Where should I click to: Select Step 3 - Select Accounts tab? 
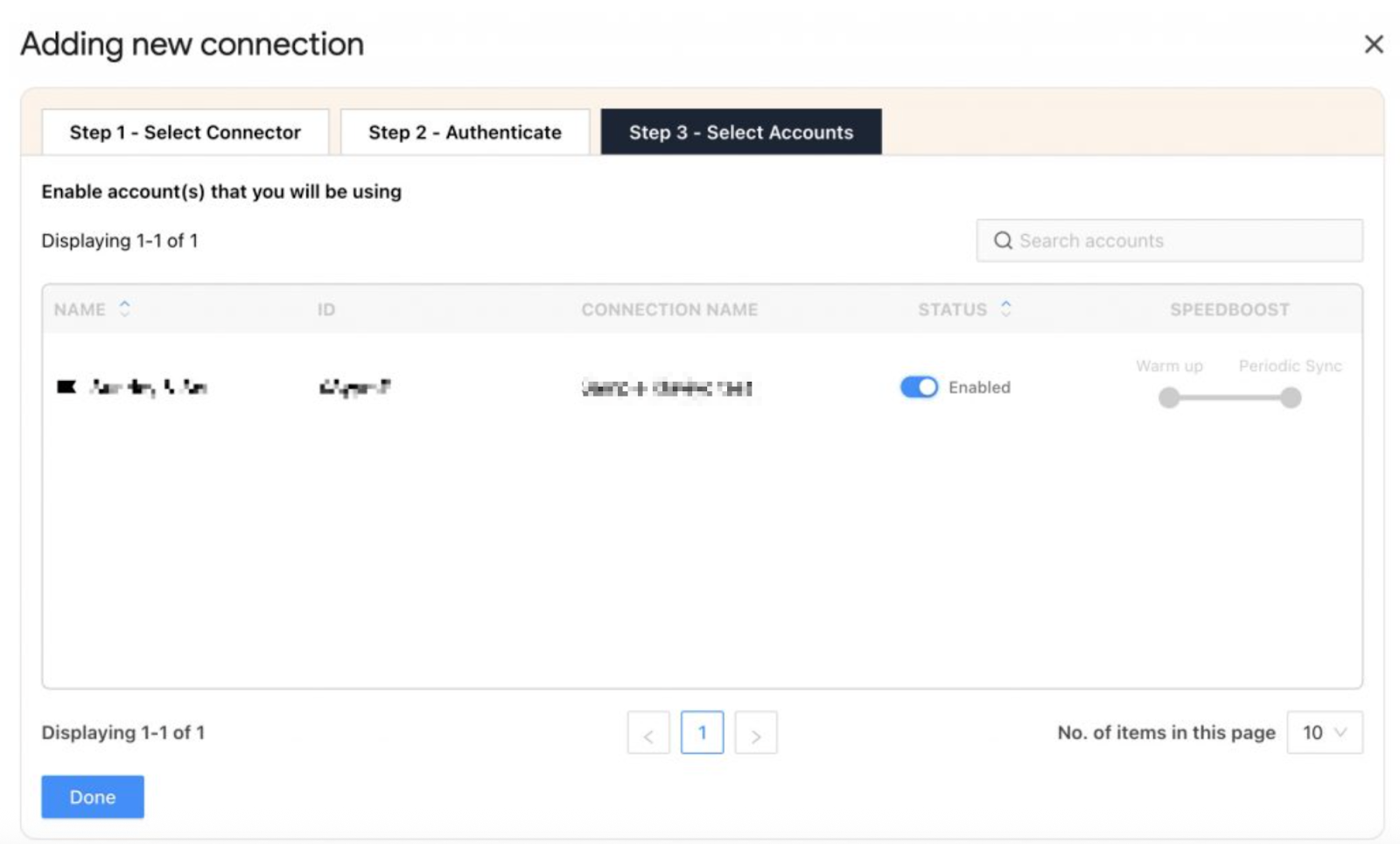(740, 132)
